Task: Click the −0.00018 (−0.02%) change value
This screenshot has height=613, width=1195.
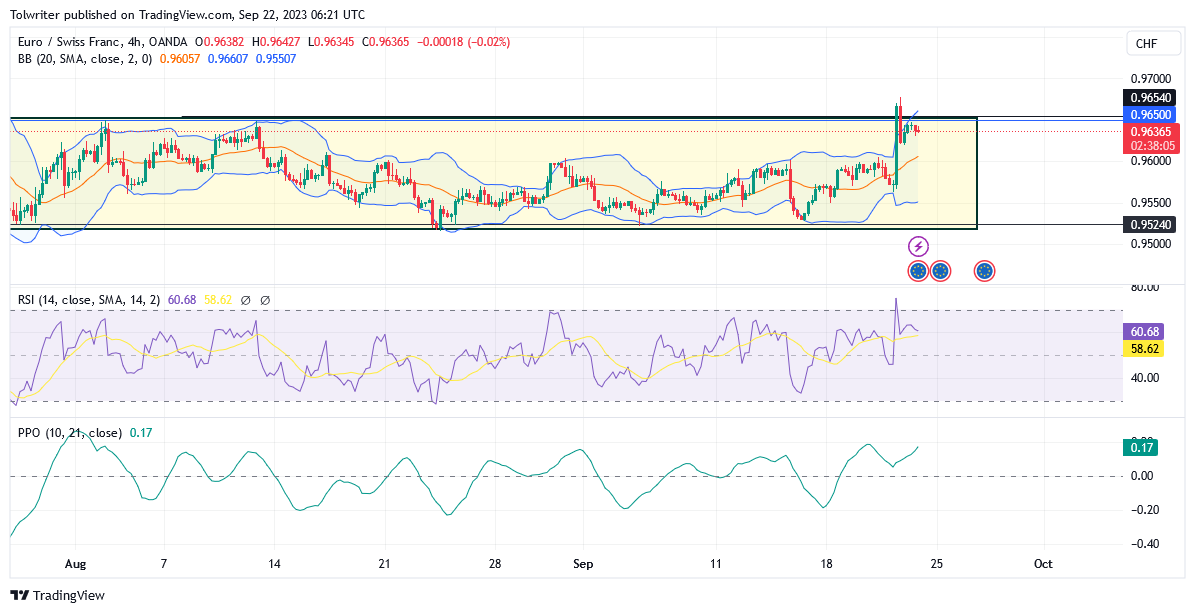Action: pos(463,42)
